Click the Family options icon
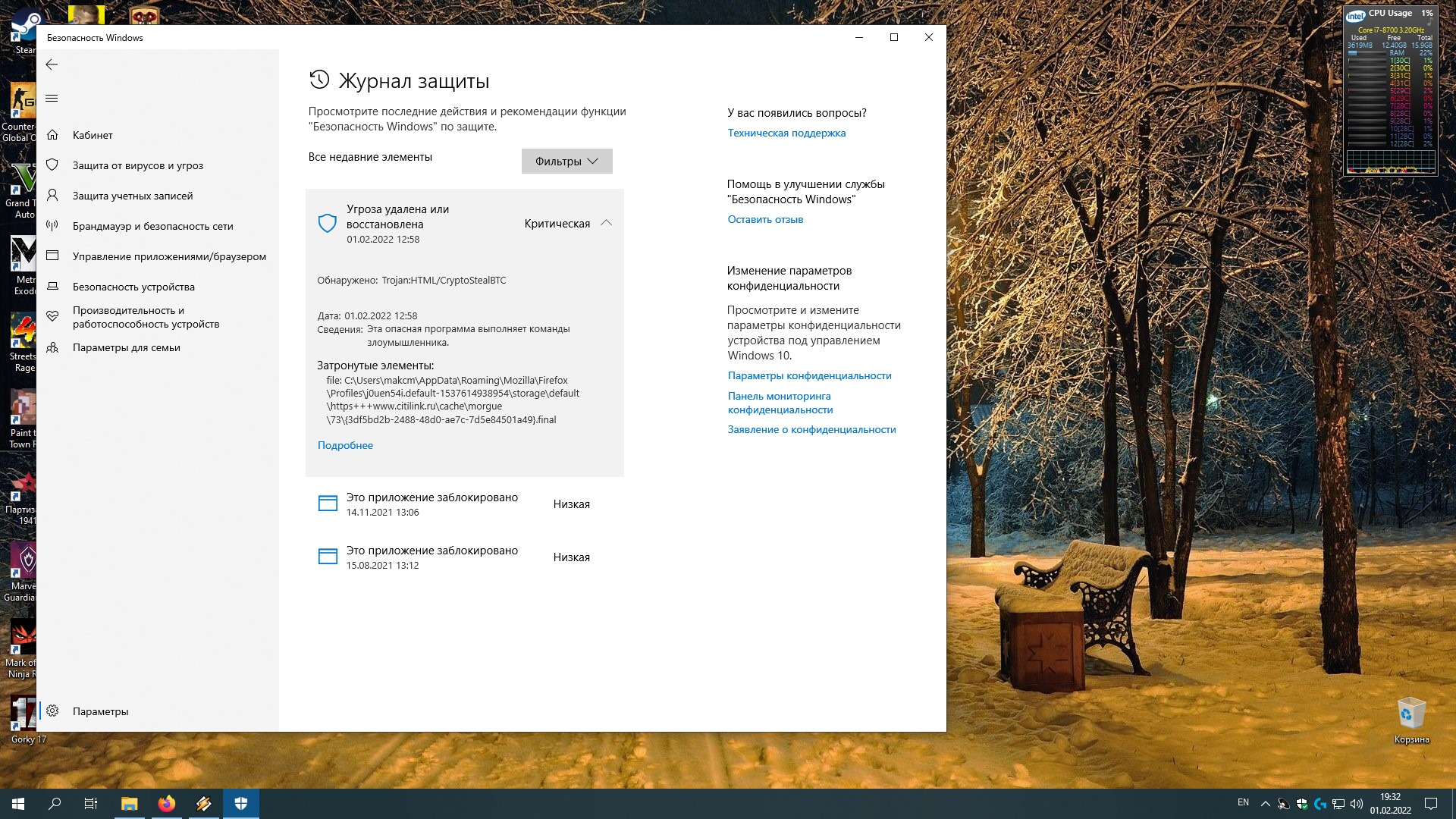Image resolution: width=1456 pixels, height=819 pixels. tap(52, 347)
